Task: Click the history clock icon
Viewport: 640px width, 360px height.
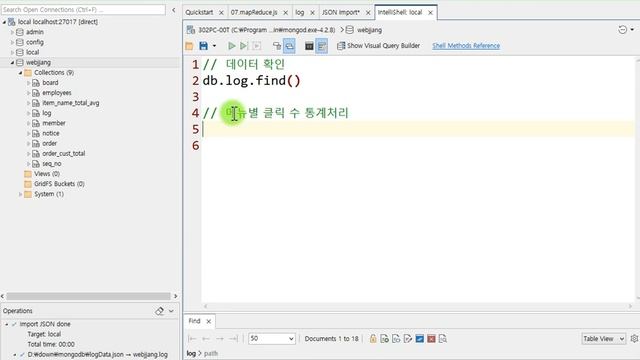Action: click(622, 29)
